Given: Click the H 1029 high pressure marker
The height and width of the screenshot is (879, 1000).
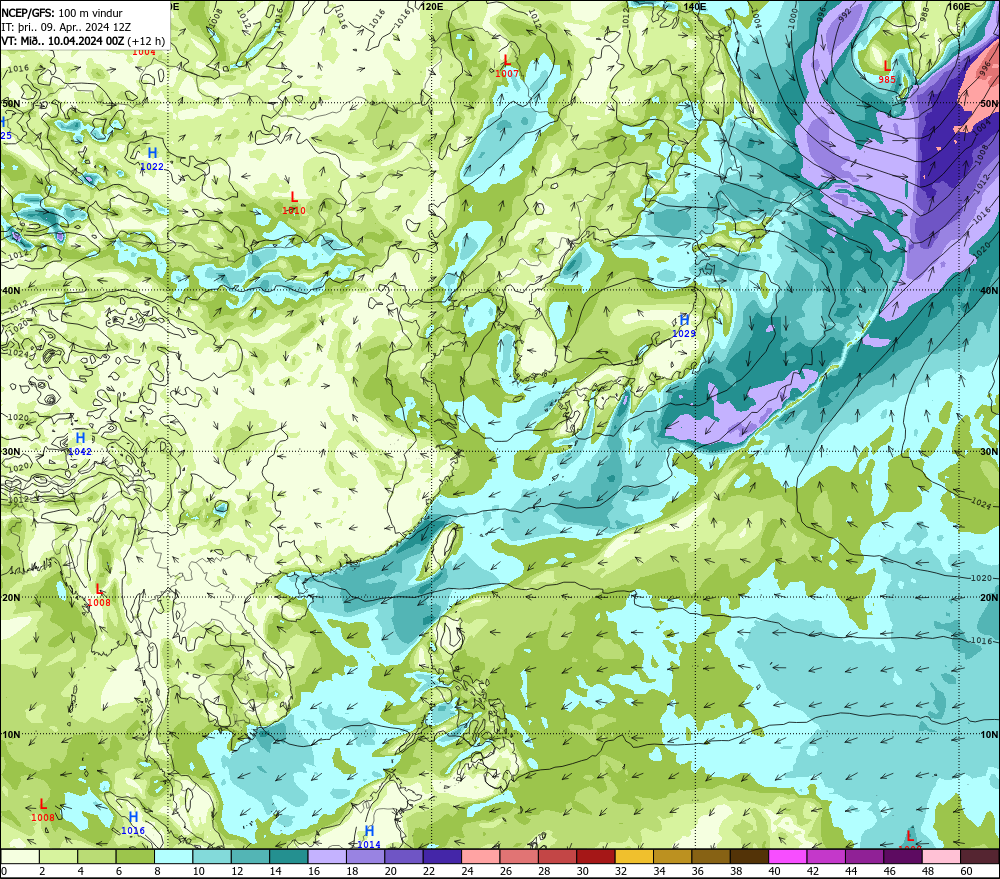Looking at the screenshot, I should 684,326.
